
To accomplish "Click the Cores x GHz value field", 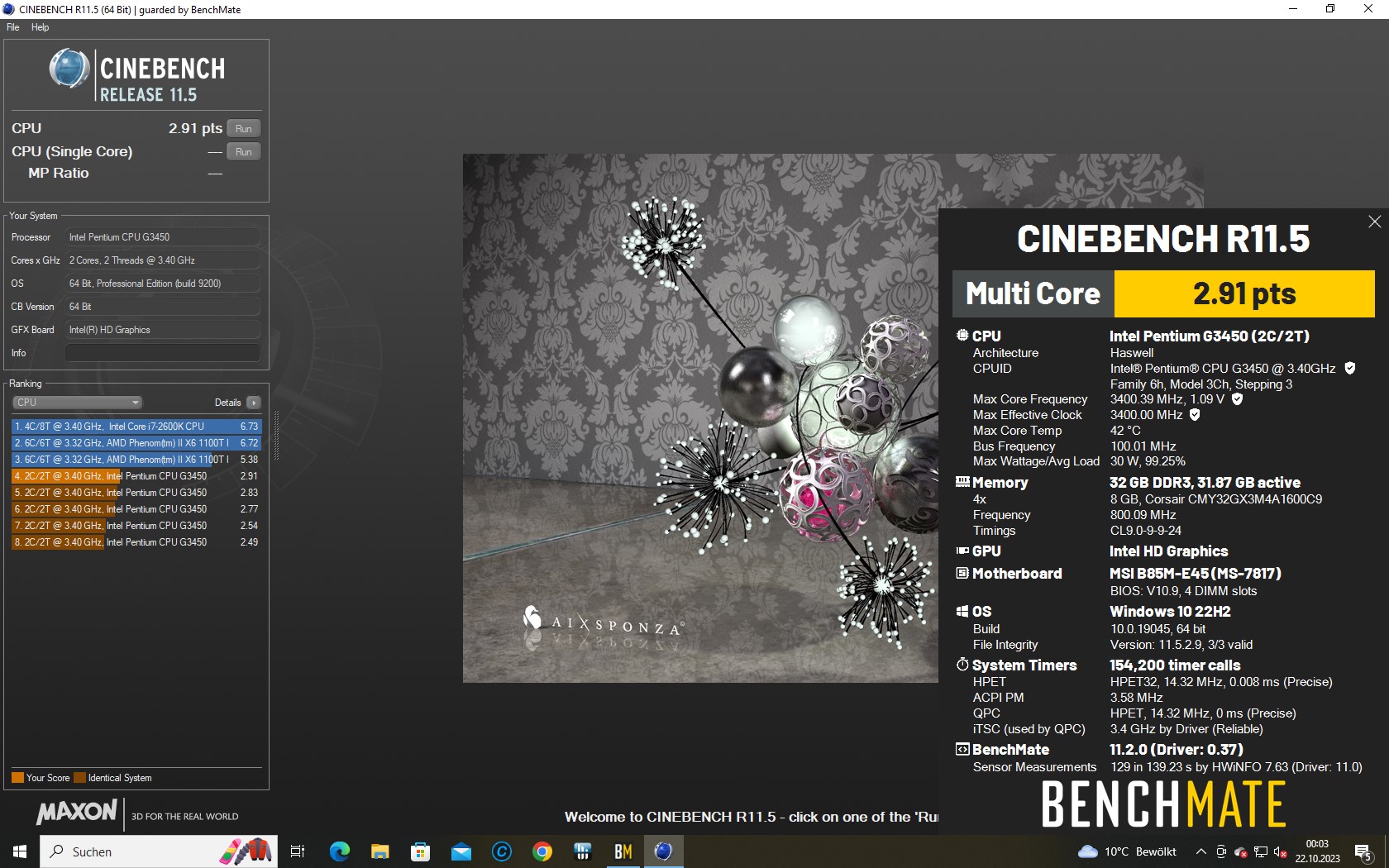I will pyautogui.click(x=163, y=260).
